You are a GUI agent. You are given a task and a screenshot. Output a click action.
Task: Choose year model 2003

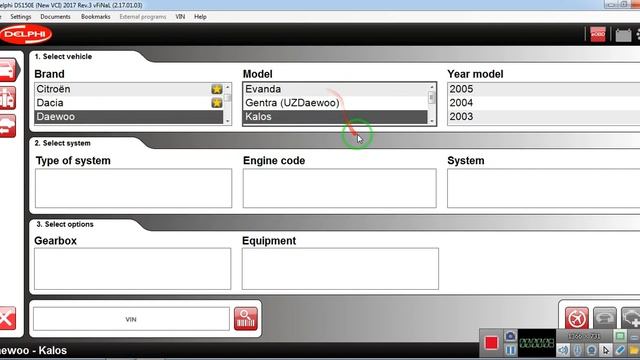(544, 117)
